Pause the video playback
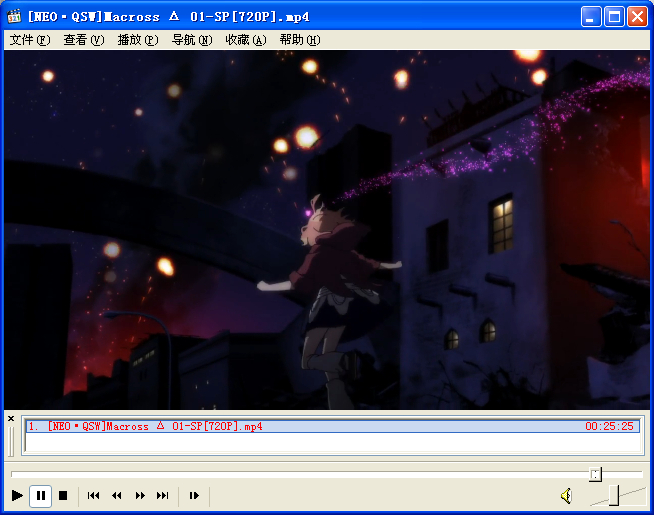 [x=40, y=495]
